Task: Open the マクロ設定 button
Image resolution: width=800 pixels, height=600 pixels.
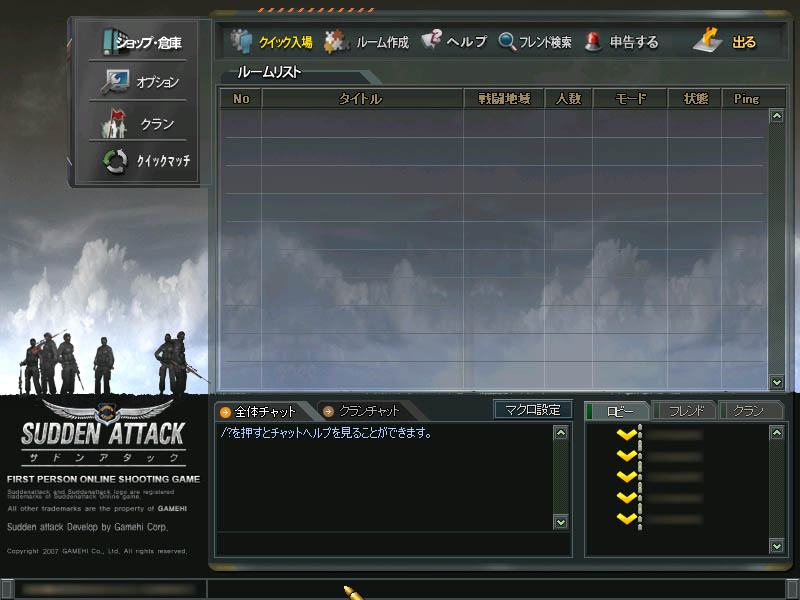Action: (533, 410)
